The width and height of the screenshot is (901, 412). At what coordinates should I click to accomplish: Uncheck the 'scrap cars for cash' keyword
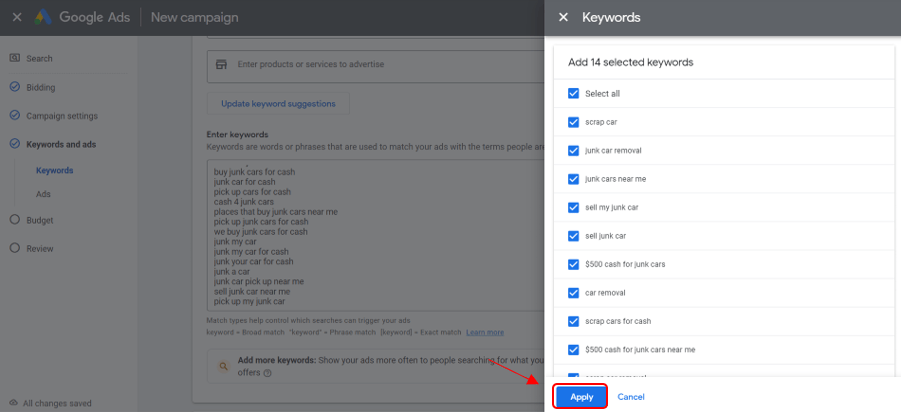tap(573, 321)
